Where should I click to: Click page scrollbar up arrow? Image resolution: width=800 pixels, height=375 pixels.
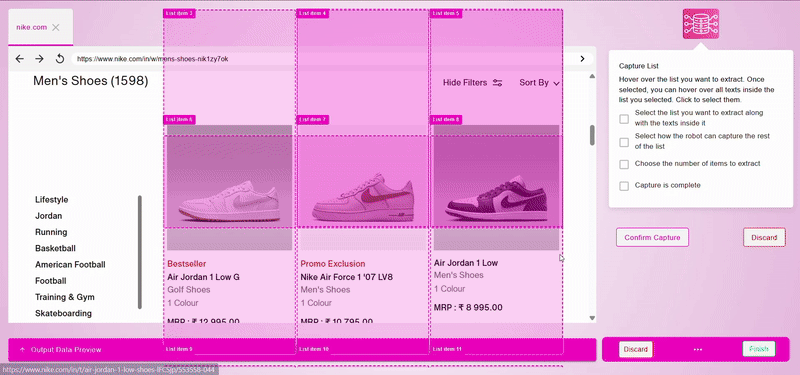click(592, 77)
